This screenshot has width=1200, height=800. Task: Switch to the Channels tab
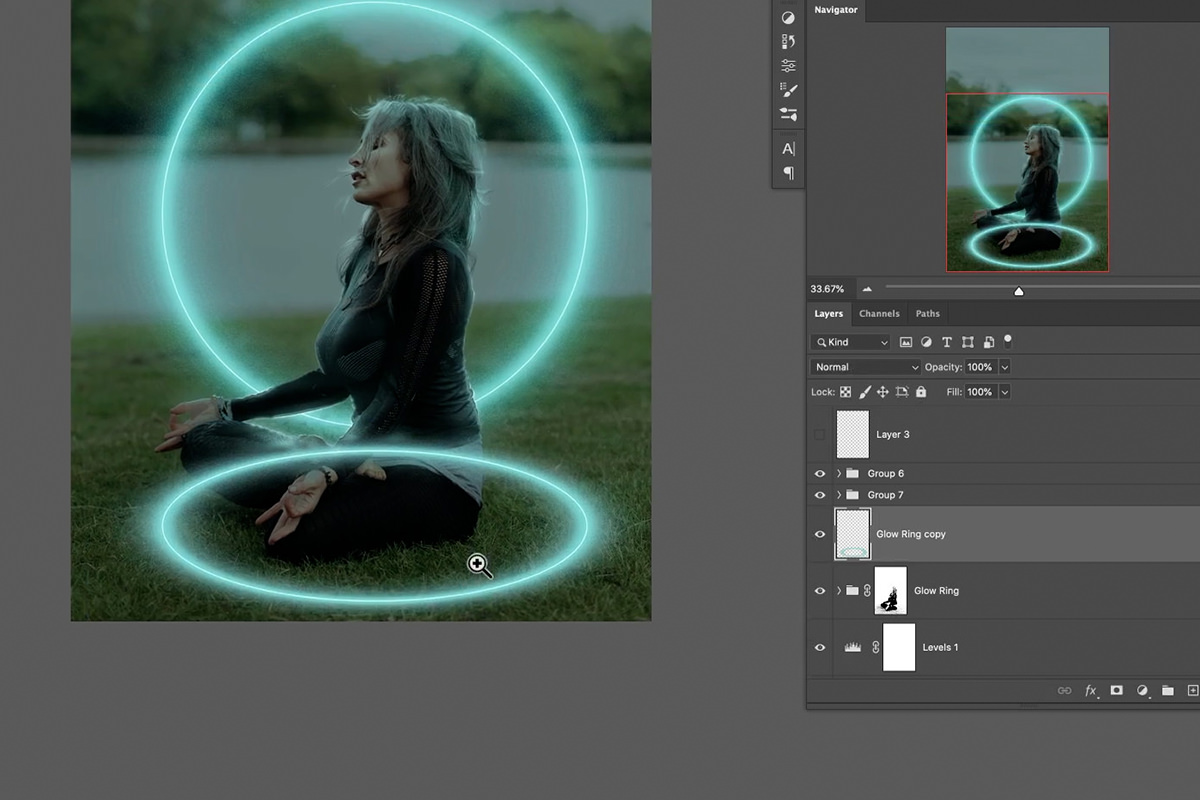tap(880, 314)
